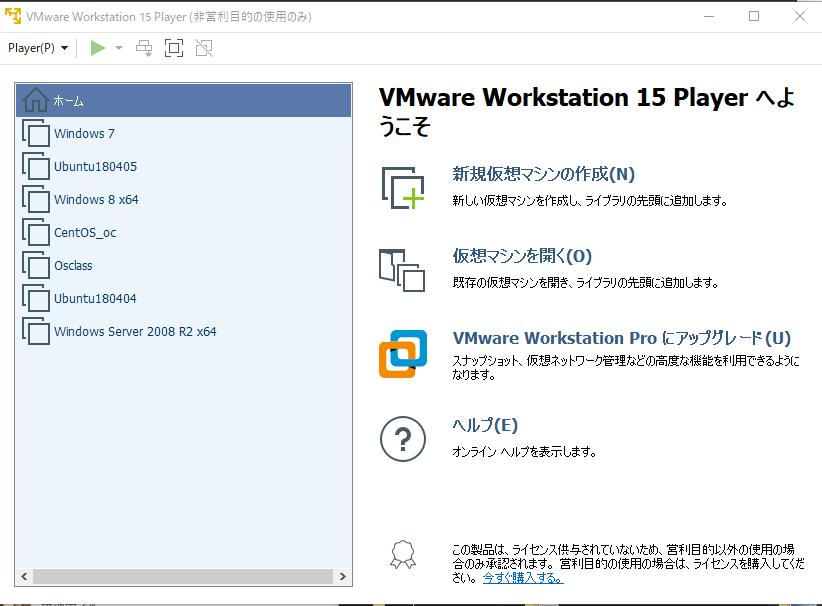Click the library horizontal scrollbar track
This screenshot has width=822, height=606.
pos(183,576)
